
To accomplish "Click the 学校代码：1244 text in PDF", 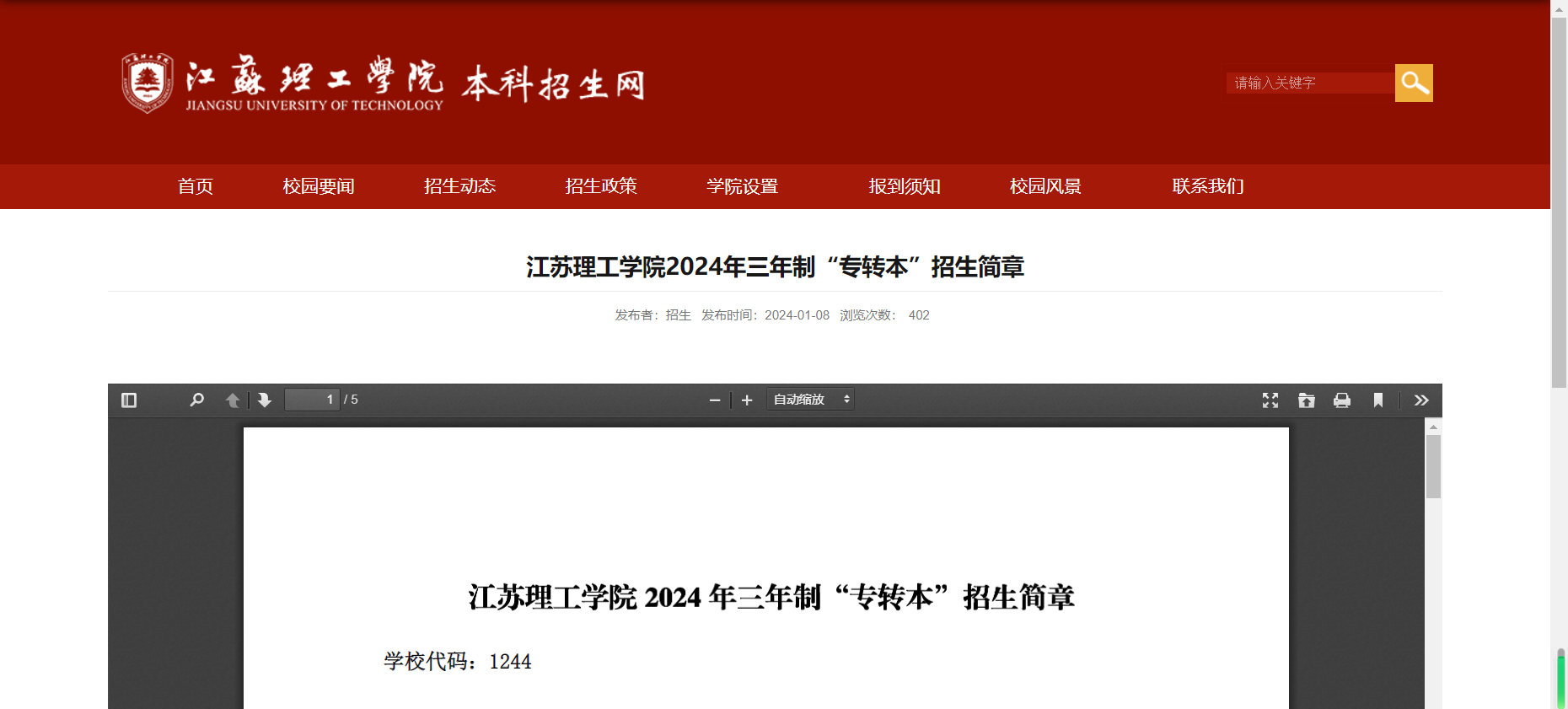I will point(458,662).
